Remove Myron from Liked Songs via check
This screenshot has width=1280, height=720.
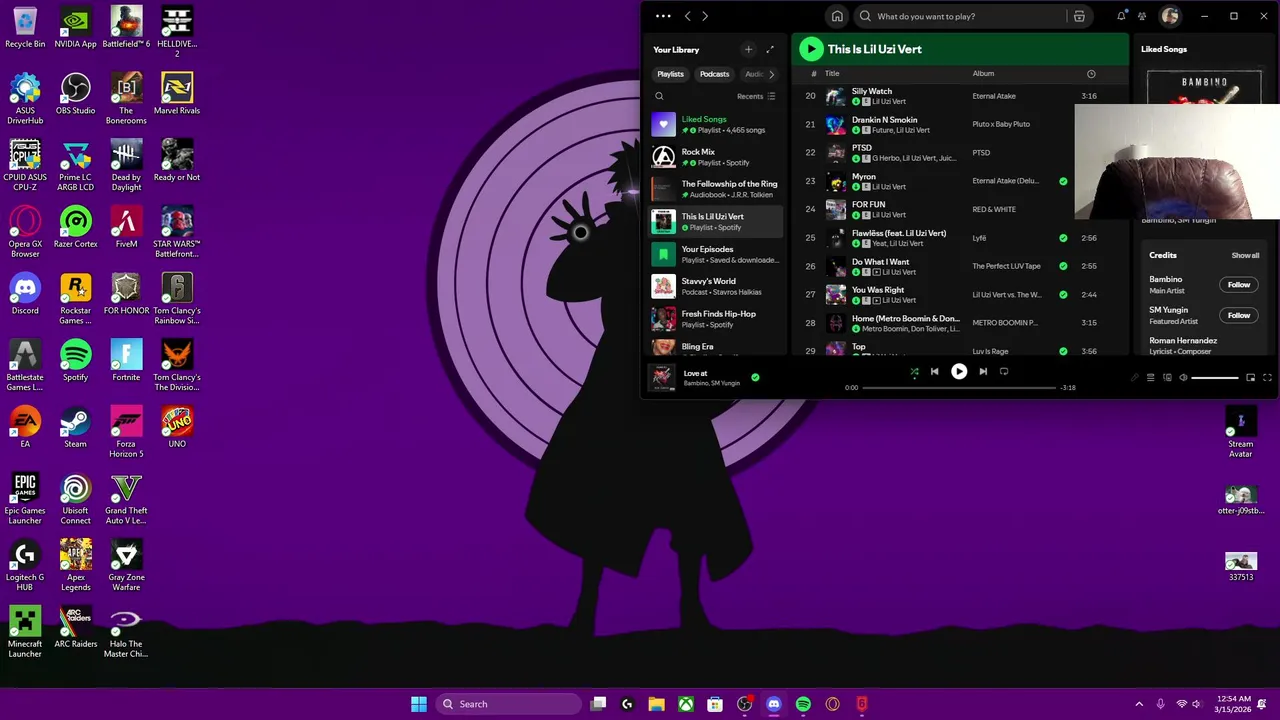click(1063, 181)
